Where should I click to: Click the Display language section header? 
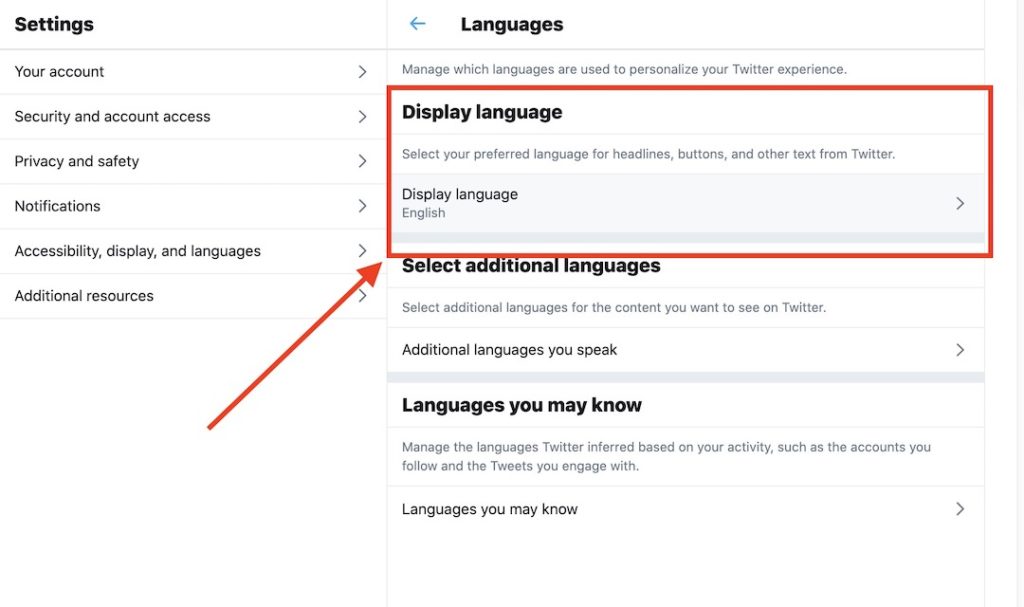[x=481, y=111]
